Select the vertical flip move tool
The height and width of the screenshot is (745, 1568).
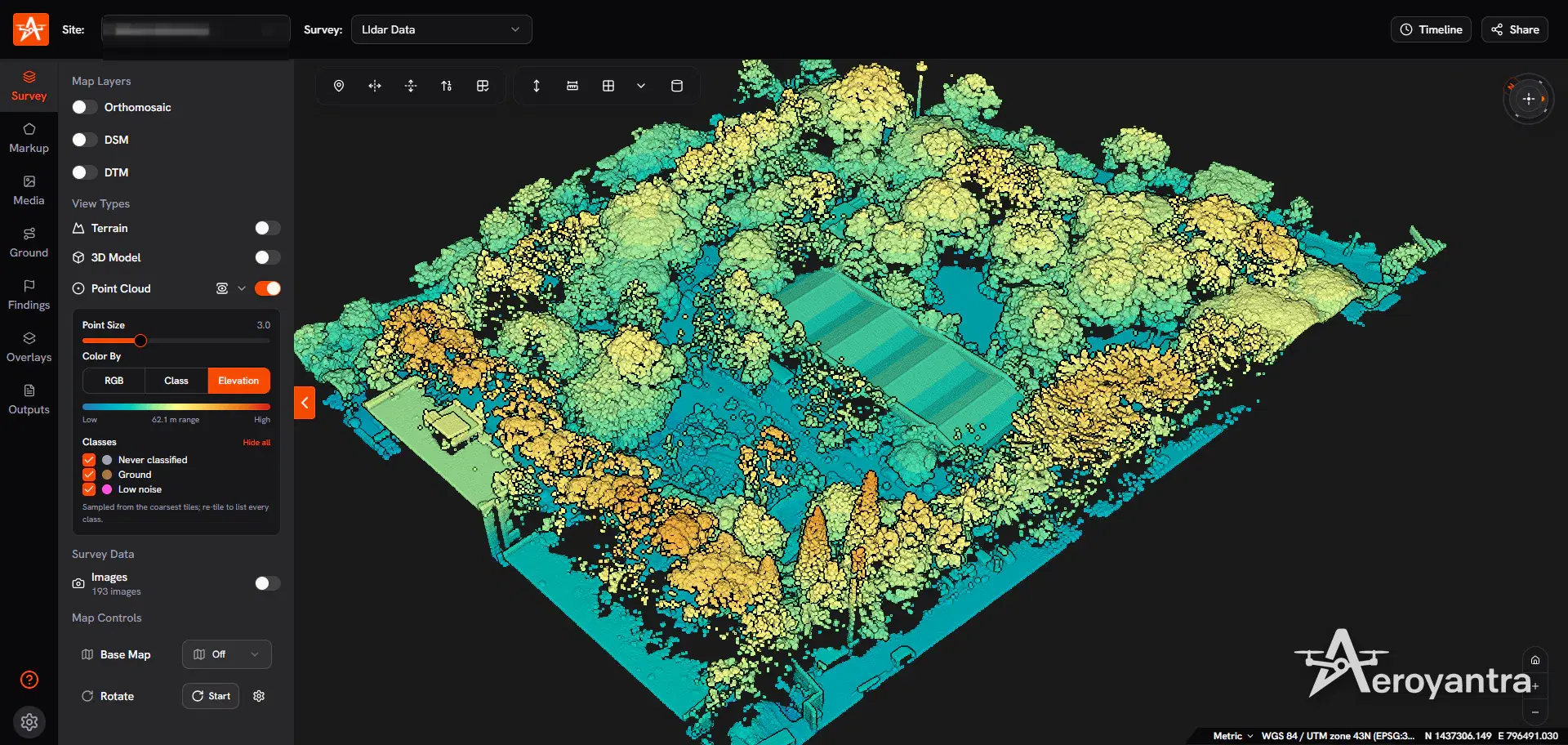[411, 86]
